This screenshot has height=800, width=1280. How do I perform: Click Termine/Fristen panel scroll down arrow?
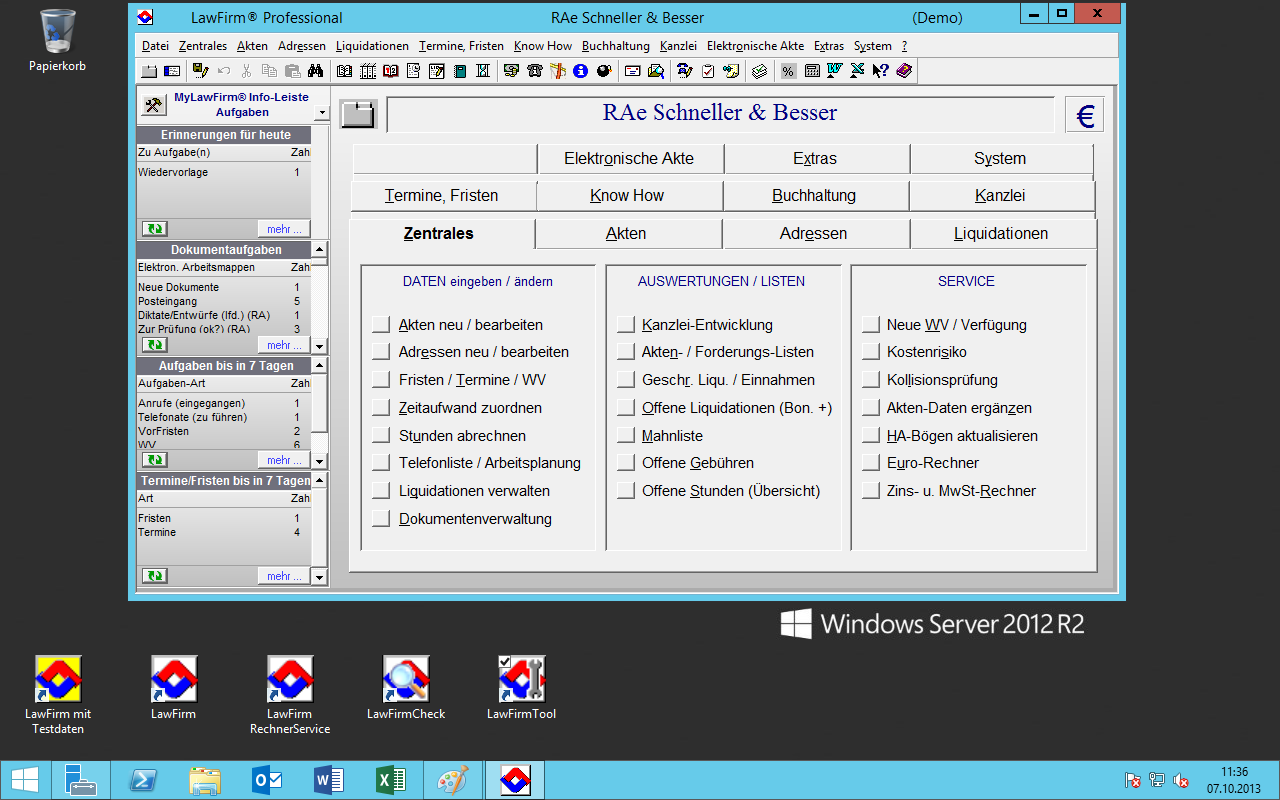pos(319,577)
